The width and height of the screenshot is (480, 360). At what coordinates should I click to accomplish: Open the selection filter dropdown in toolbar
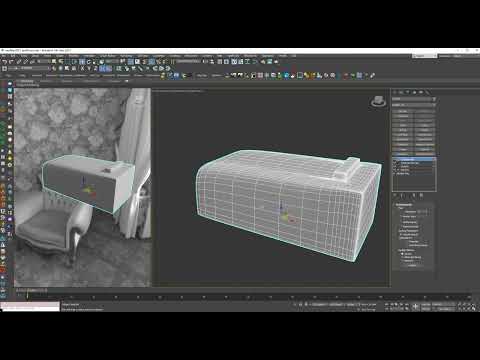(44, 62)
